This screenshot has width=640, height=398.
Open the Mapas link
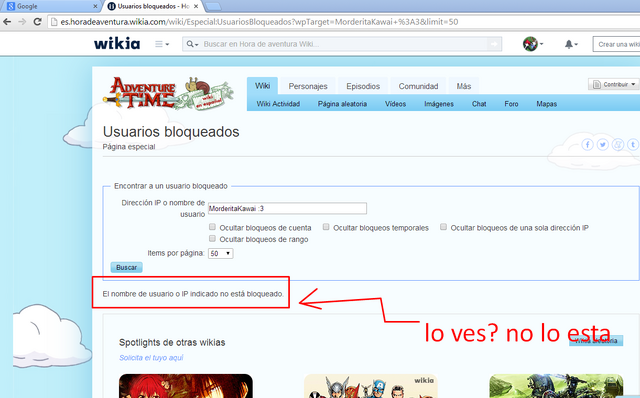point(547,104)
